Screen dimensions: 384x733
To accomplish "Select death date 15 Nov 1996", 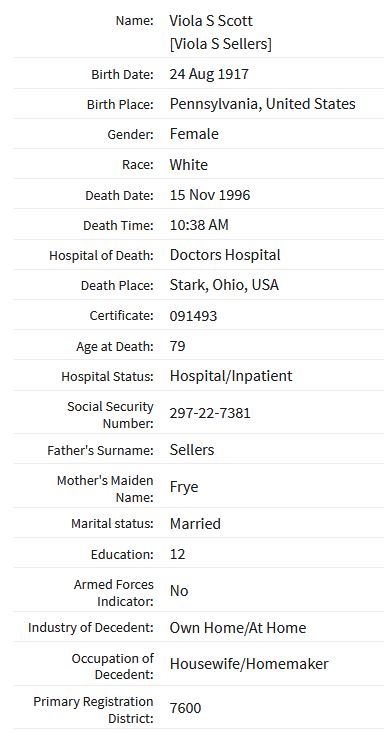I will tap(210, 195).
